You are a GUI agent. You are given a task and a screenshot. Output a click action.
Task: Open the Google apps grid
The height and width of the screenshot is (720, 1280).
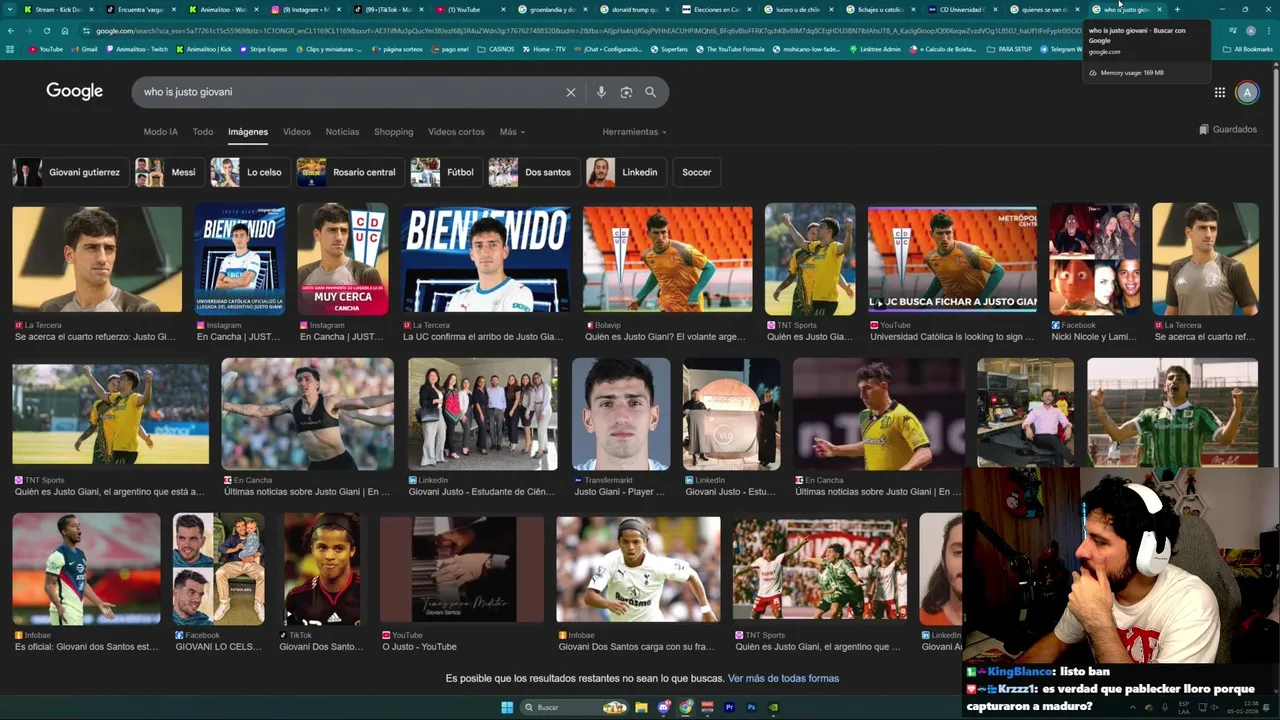(1220, 92)
